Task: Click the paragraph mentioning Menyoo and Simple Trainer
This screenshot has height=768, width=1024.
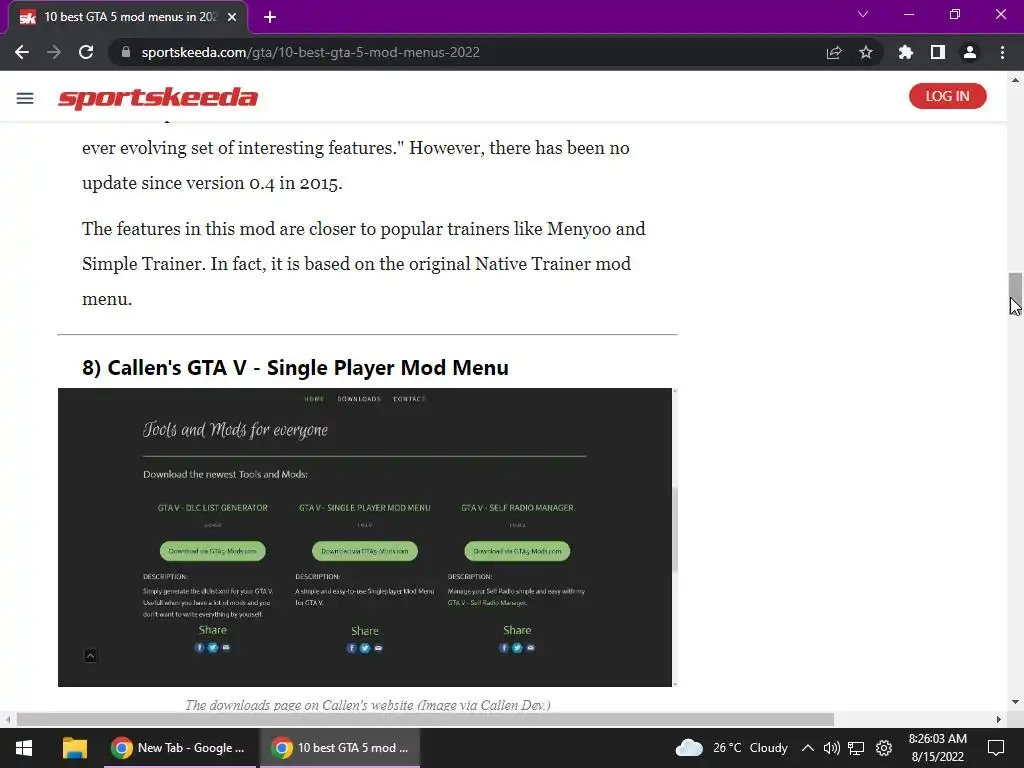Action: coord(364,264)
